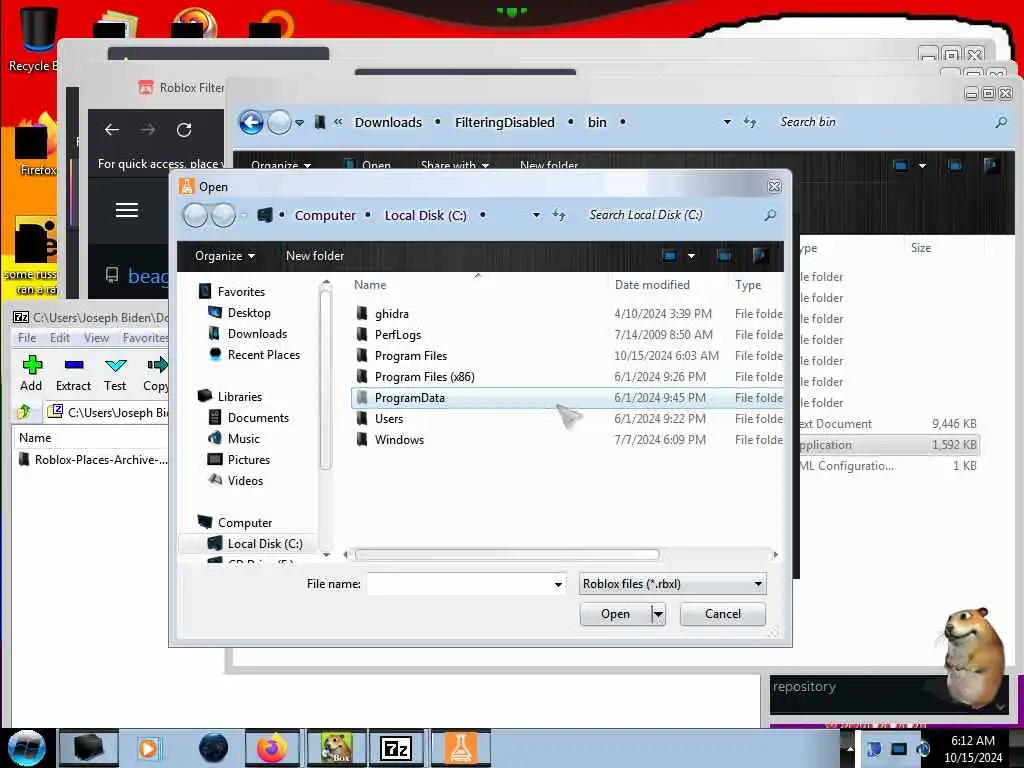
Task: Change view icon in Open dialog toolbar
Action: point(669,256)
